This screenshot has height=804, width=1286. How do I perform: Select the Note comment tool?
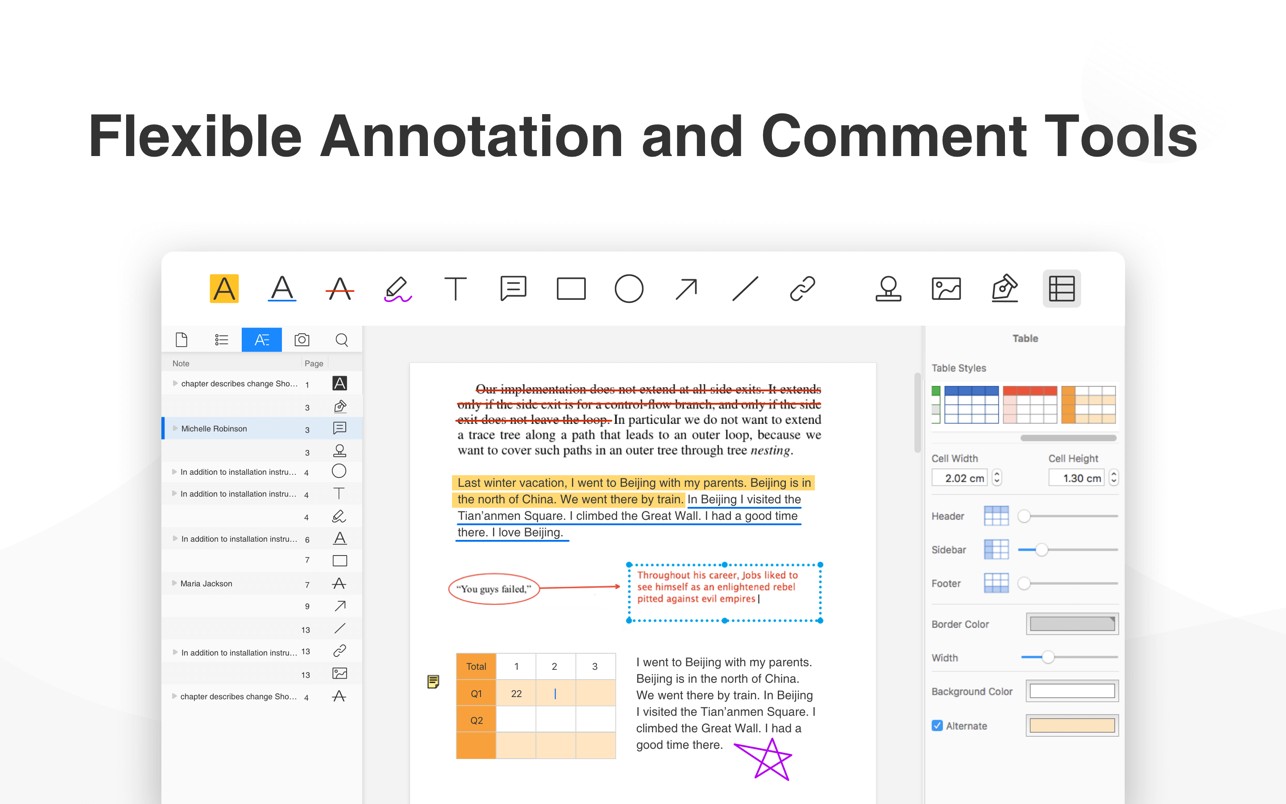click(513, 289)
